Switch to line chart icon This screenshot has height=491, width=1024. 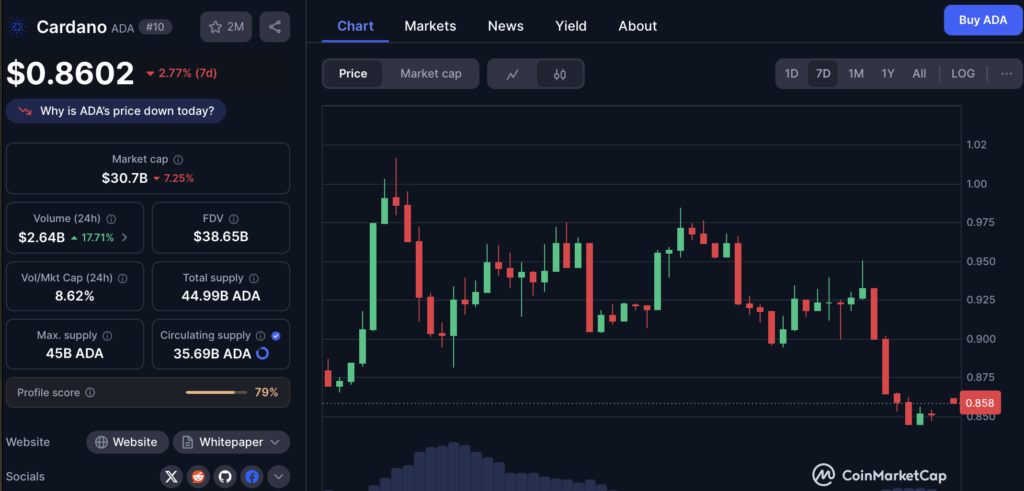tap(513, 74)
